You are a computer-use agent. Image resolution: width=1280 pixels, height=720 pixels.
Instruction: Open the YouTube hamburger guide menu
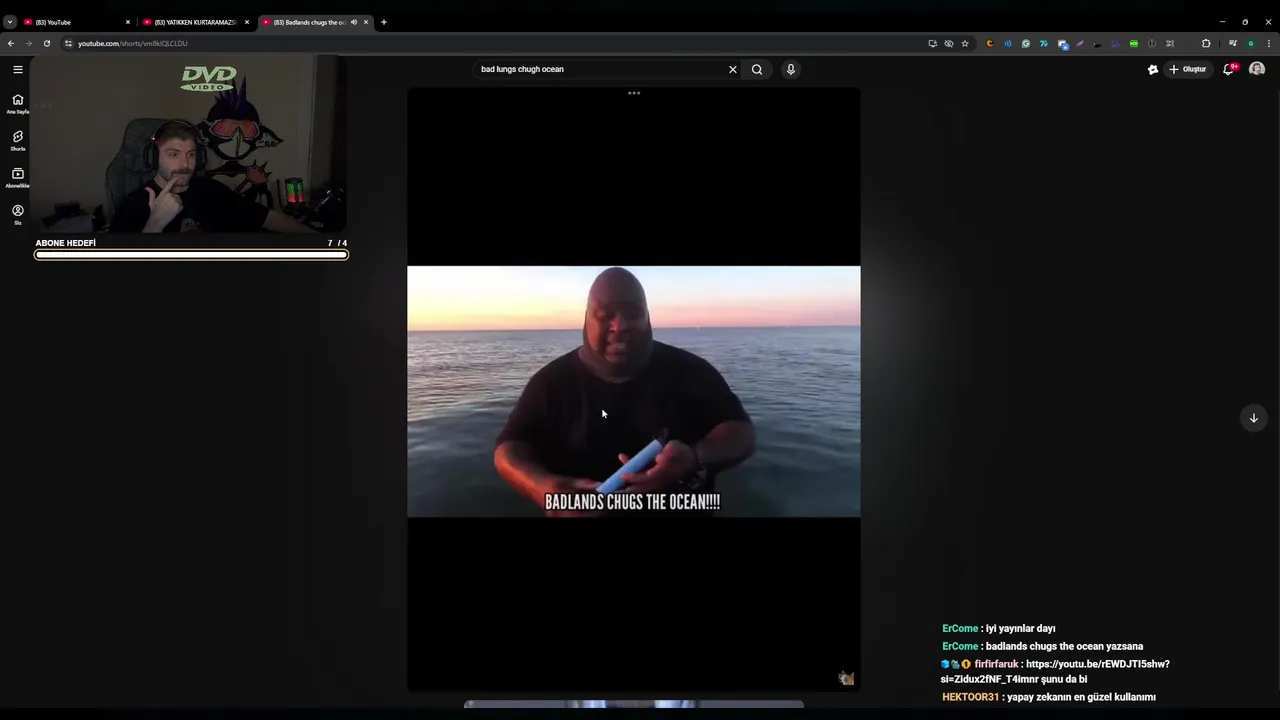click(18, 69)
